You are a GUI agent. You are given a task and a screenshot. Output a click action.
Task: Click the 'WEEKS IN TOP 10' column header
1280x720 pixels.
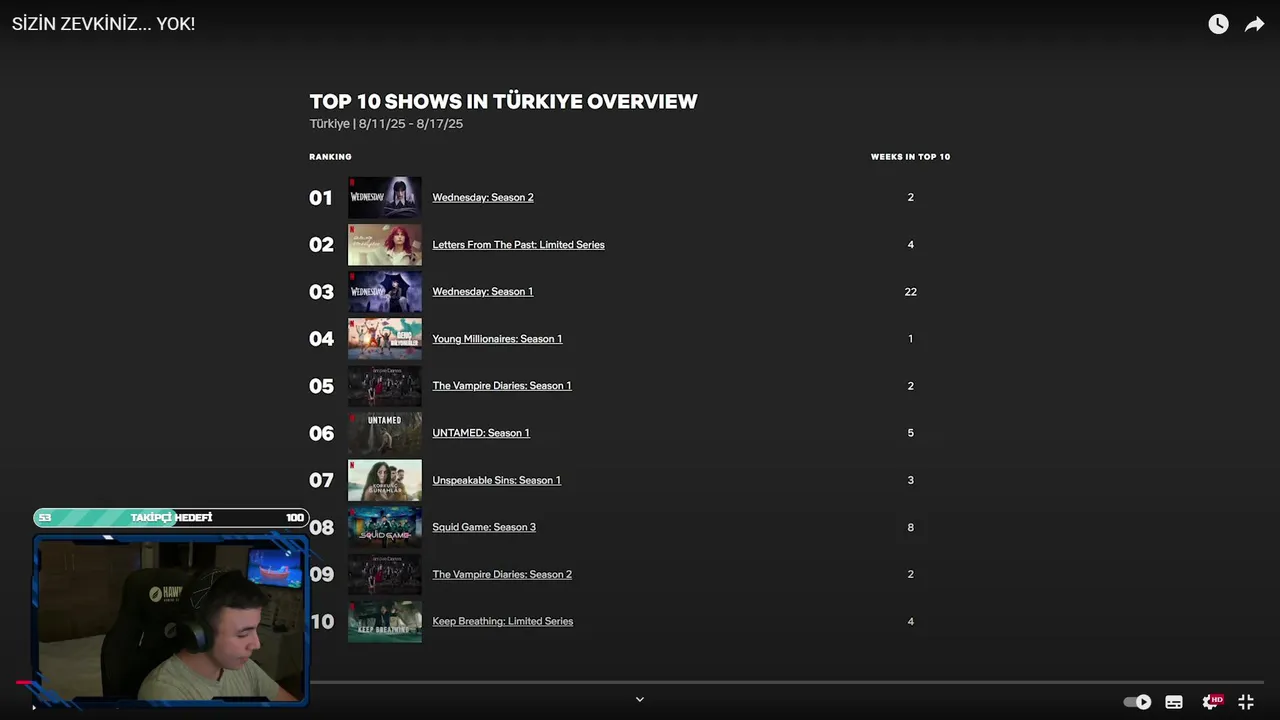(910, 157)
